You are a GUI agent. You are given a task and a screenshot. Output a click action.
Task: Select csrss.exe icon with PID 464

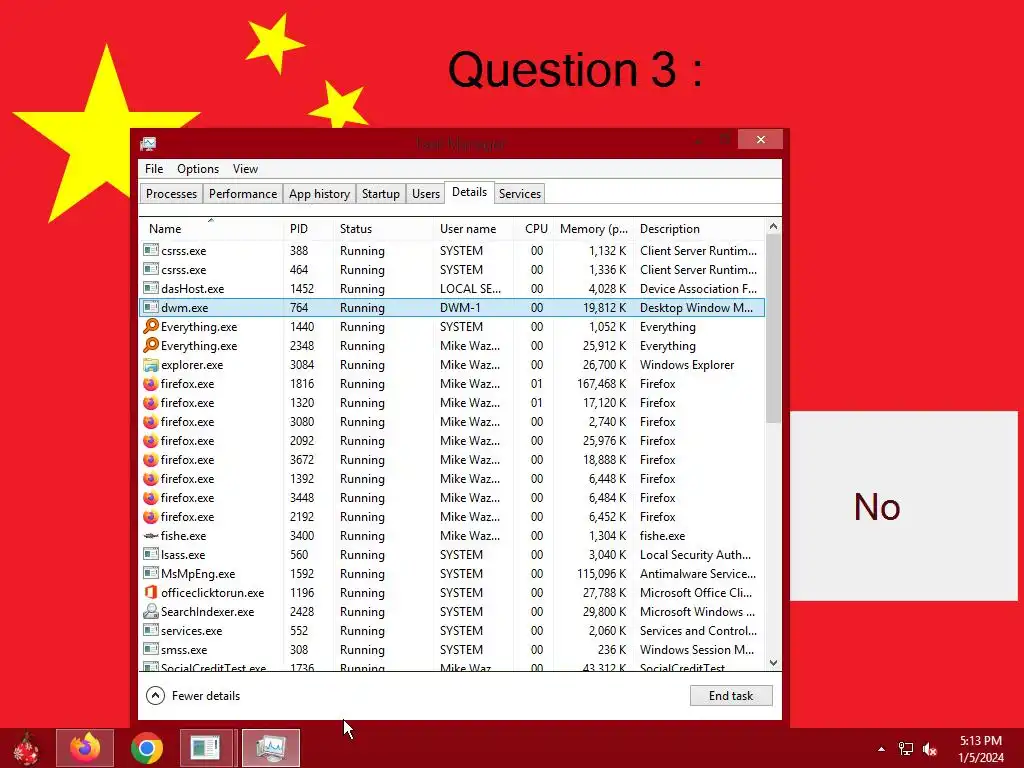click(x=151, y=269)
